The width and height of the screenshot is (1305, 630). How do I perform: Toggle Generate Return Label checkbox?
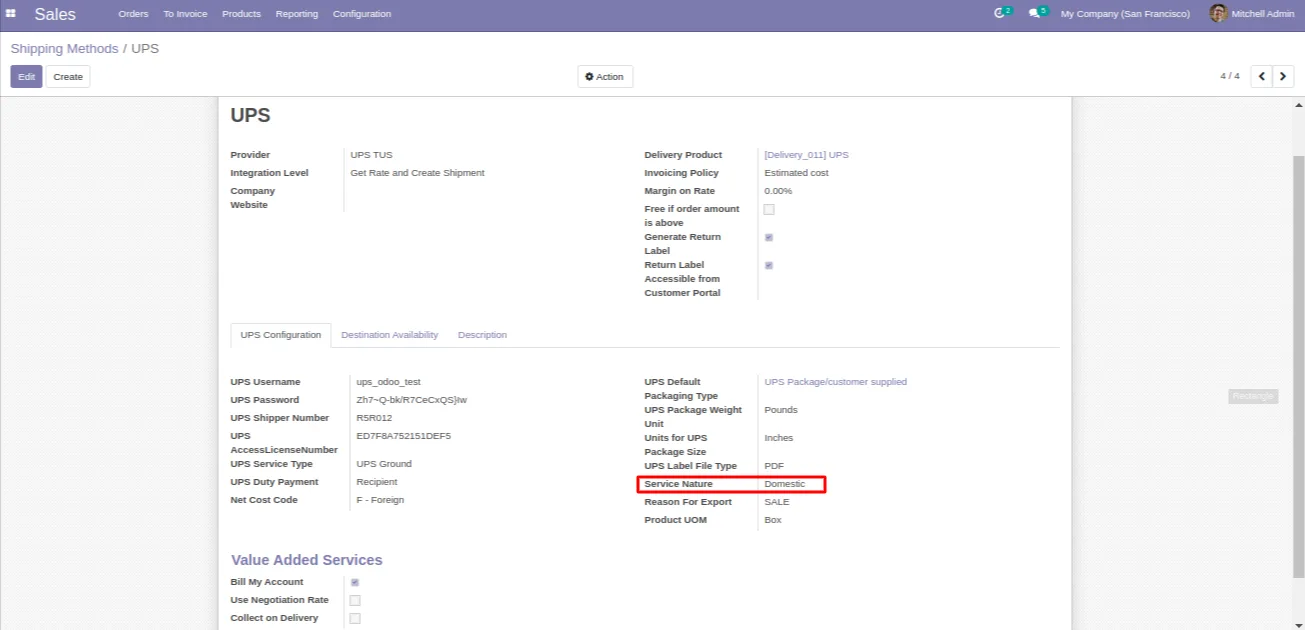(769, 237)
